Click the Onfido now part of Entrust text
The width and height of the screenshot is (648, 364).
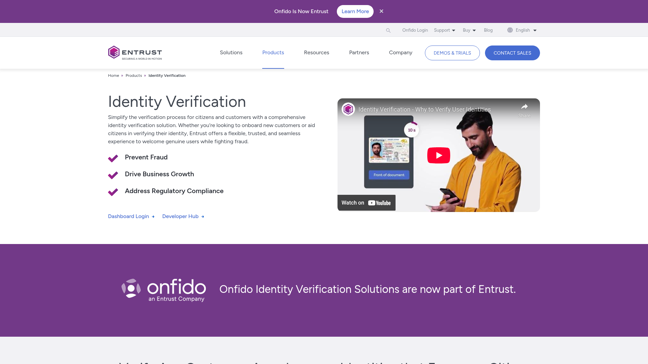pos(367,289)
